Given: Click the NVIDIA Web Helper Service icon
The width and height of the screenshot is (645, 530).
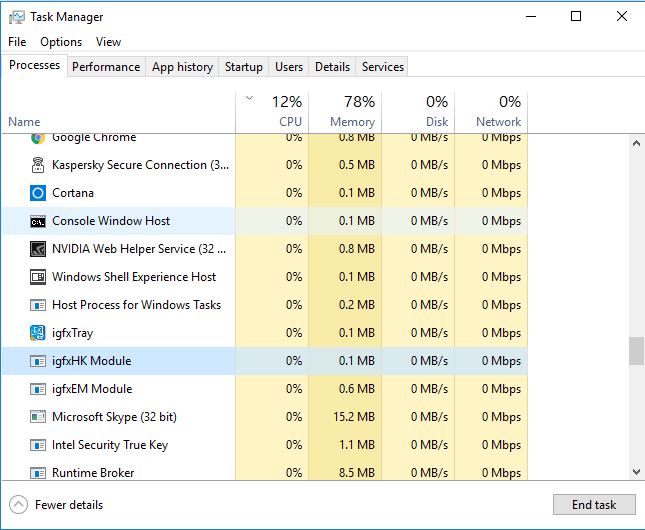Looking at the screenshot, I should [x=38, y=249].
